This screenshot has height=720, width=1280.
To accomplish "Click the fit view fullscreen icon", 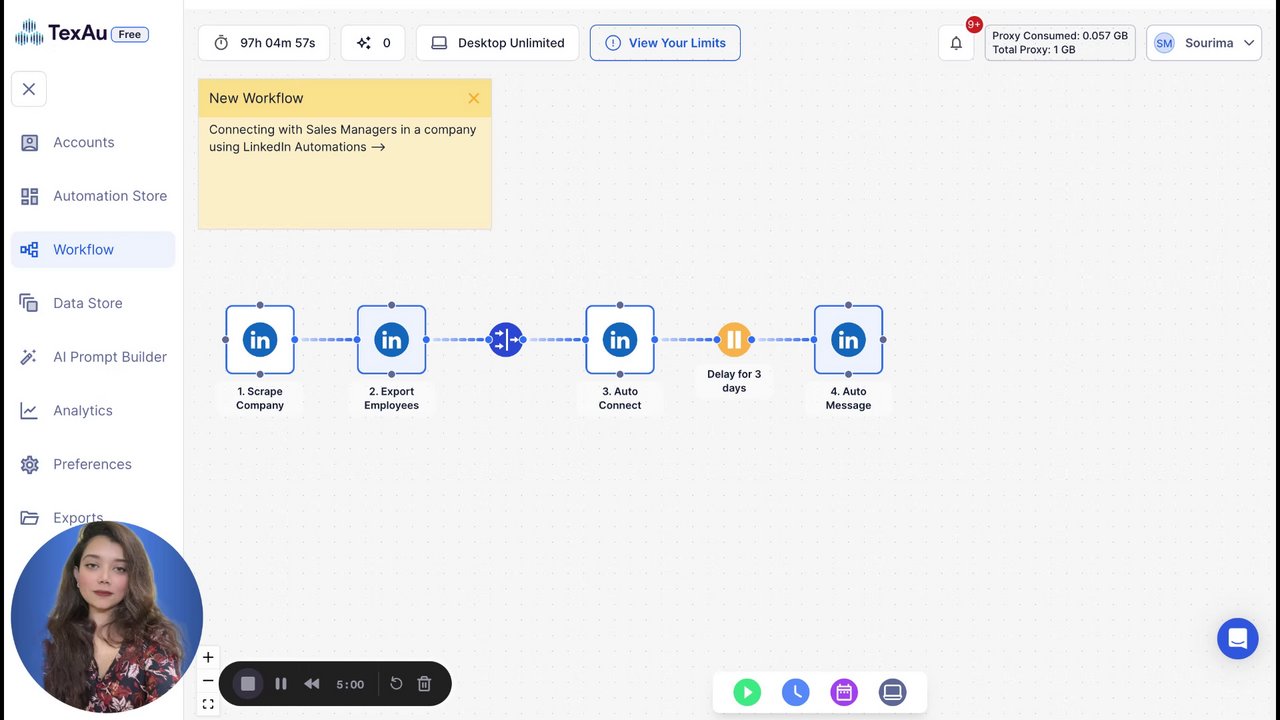I will (208, 704).
